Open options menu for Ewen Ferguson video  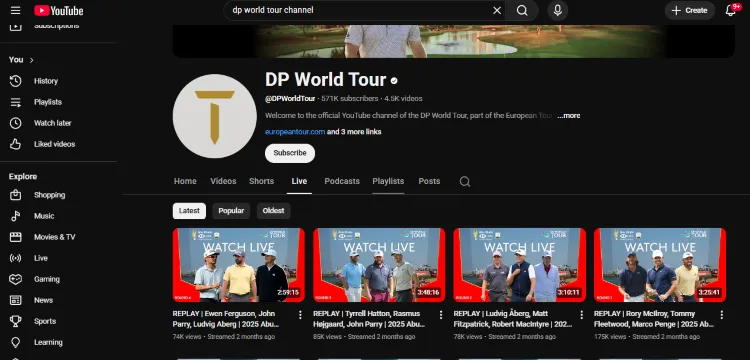pos(300,315)
